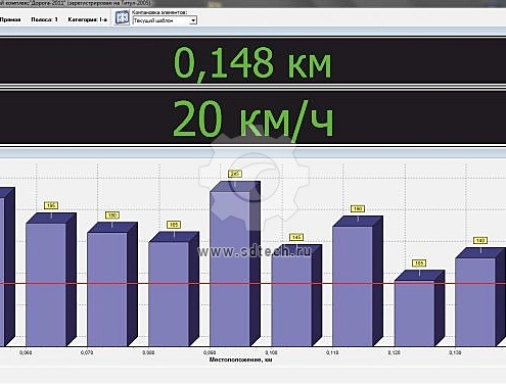
Task: Click the 'Местоположение, км' axis title
Action: (241, 360)
